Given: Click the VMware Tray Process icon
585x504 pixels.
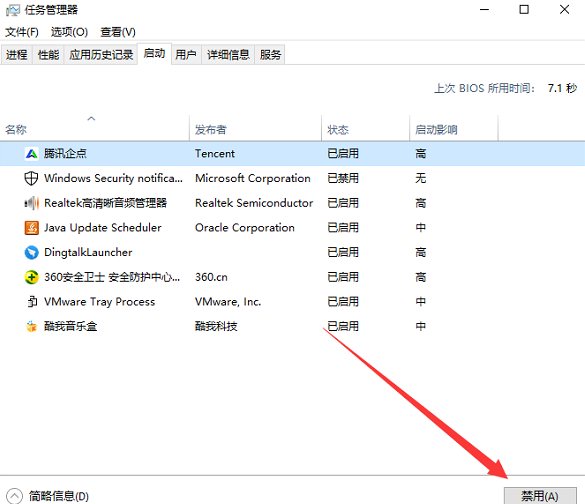Looking at the screenshot, I should 32,301.
